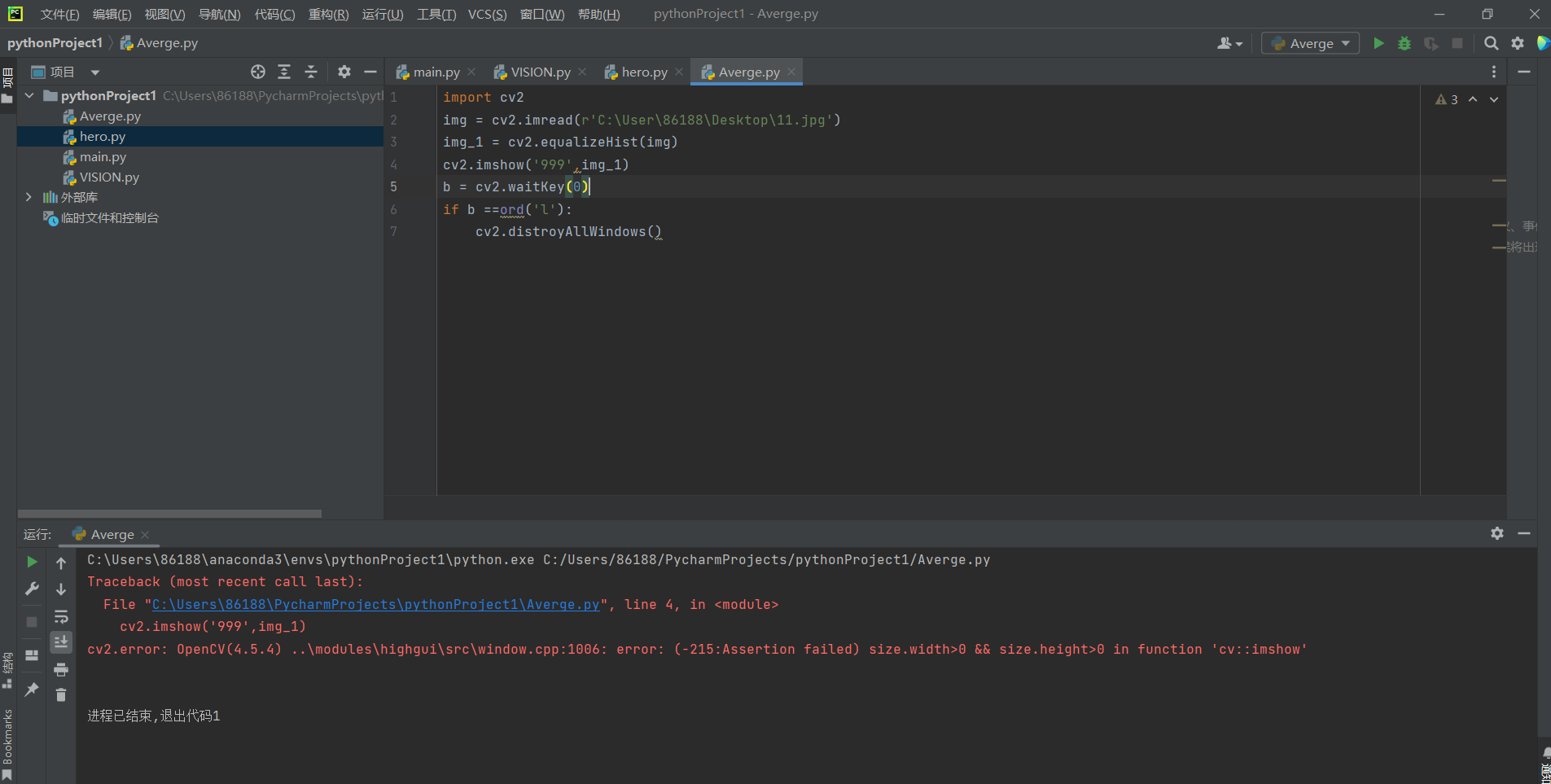Viewport: 1551px width, 784px height.
Task: Open the Bookmarks tool window
Action: pos(7,743)
